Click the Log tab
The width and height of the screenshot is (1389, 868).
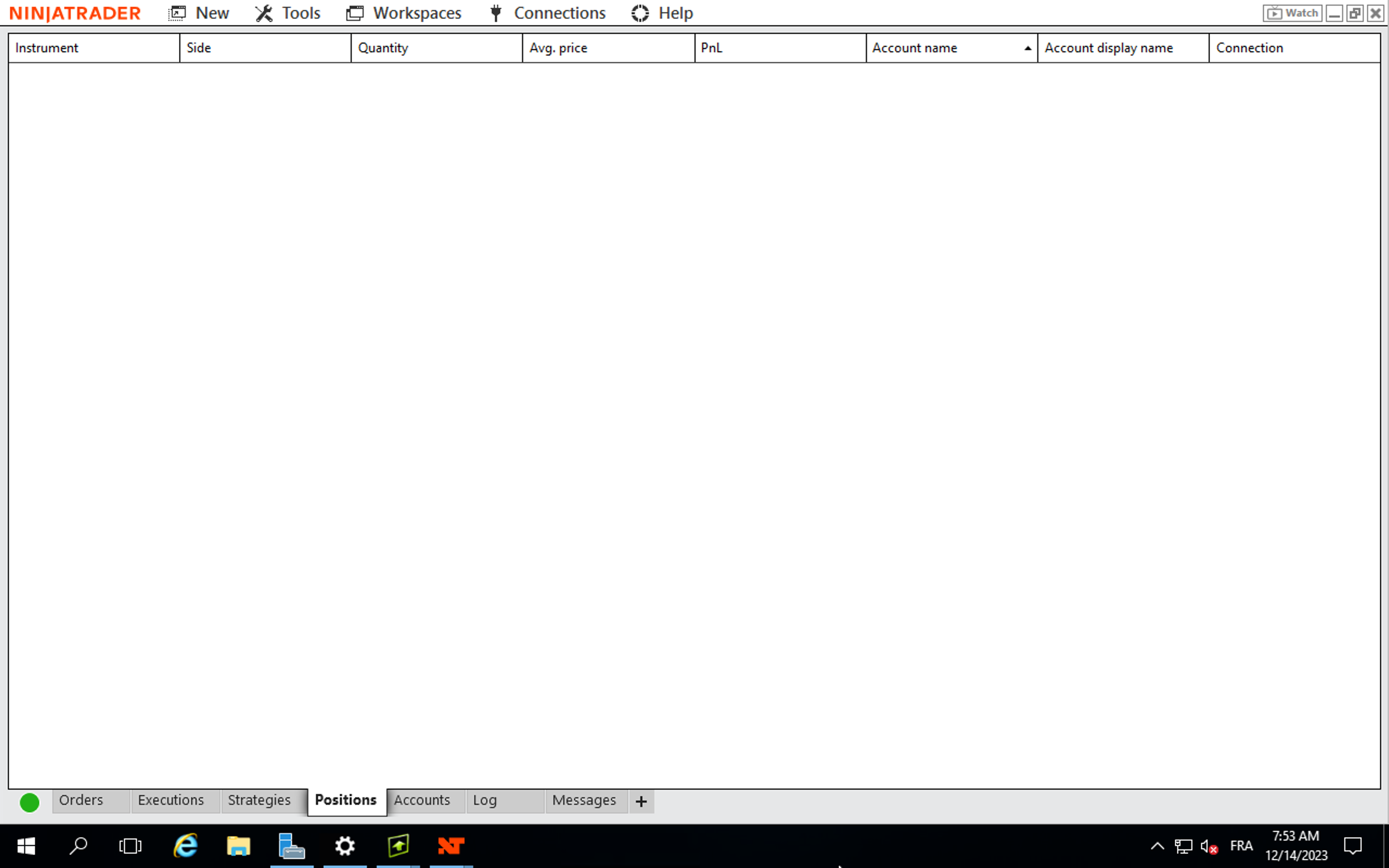pyautogui.click(x=486, y=800)
